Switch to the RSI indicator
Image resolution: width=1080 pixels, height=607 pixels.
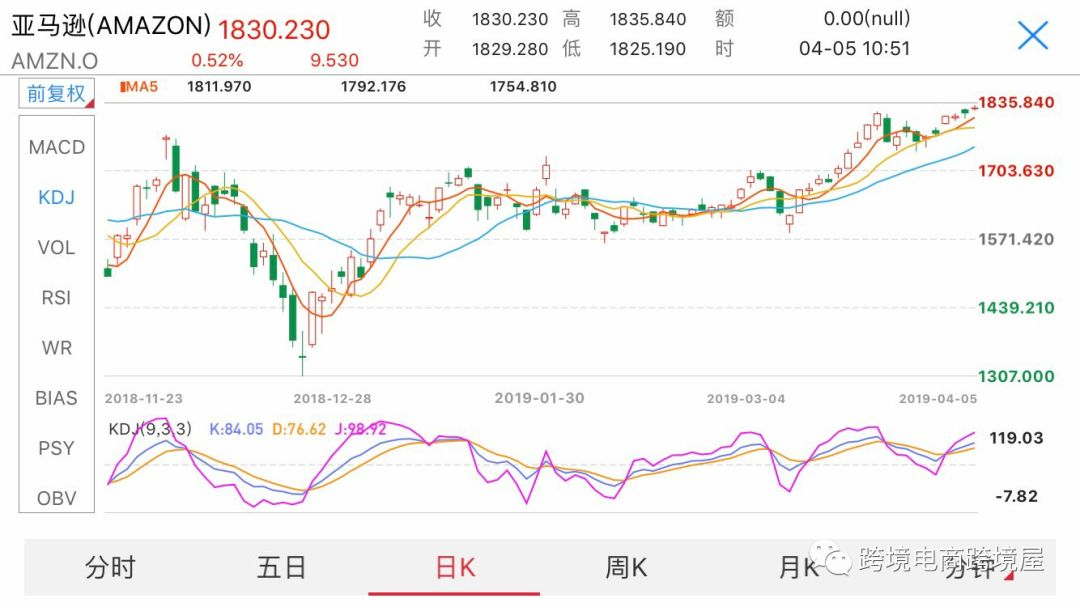57,297
